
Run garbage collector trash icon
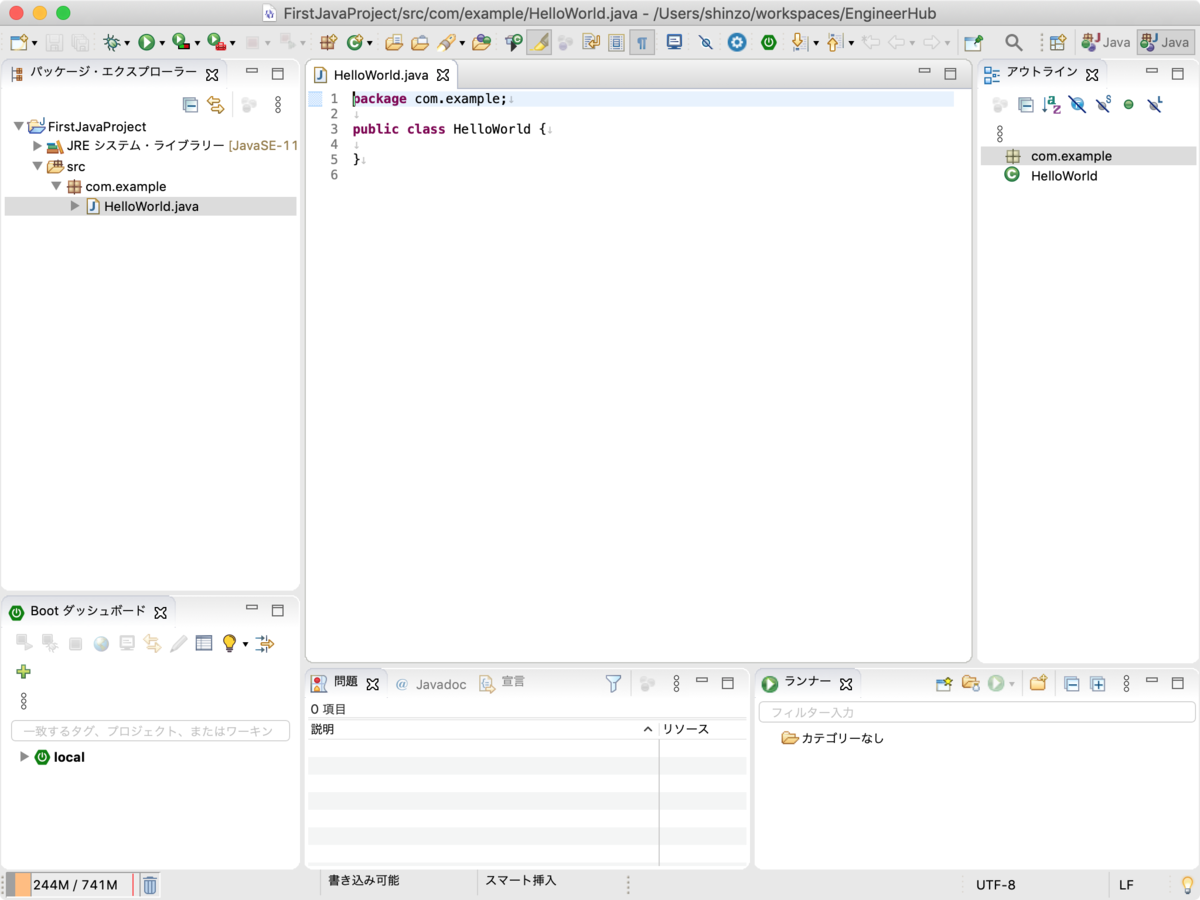click(x=149, y=885)
